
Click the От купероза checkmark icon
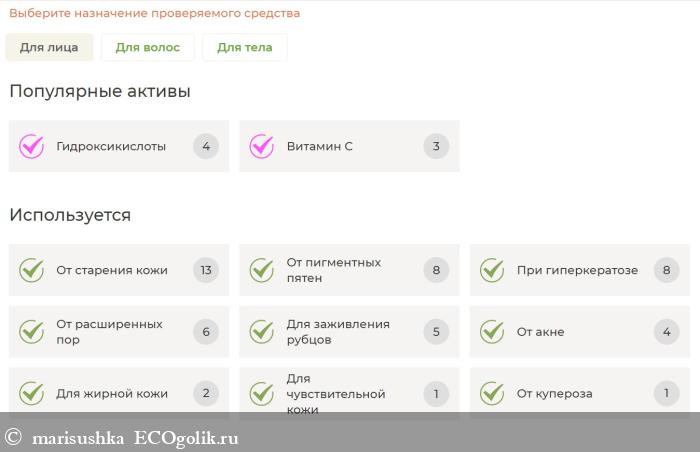coord(492,393)
